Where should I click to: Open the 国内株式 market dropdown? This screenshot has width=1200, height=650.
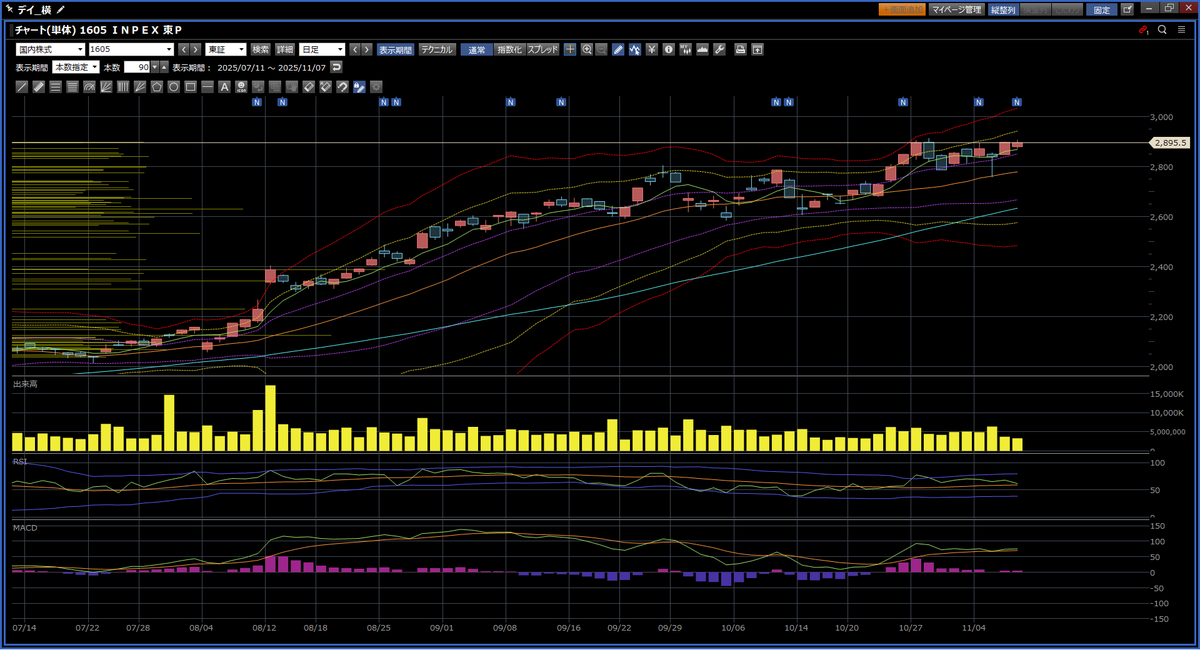tap(50, 49)
